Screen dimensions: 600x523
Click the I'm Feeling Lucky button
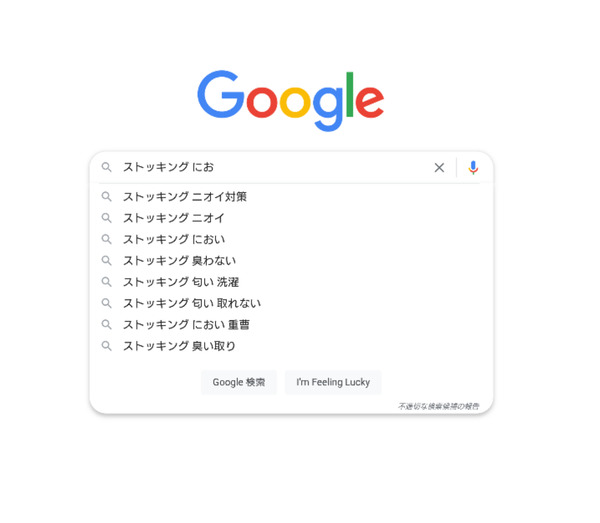pyautogui.click(x=333, y=382)
